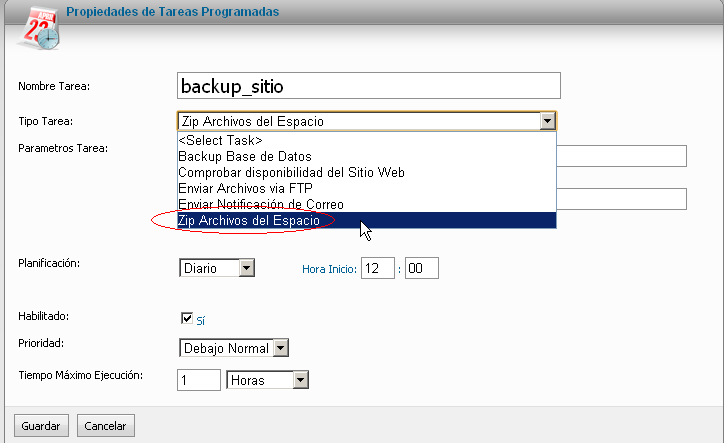Open the Tipo Tarea dropdown arrow
The image size is (724, 443).
click(x=547, y=121)
